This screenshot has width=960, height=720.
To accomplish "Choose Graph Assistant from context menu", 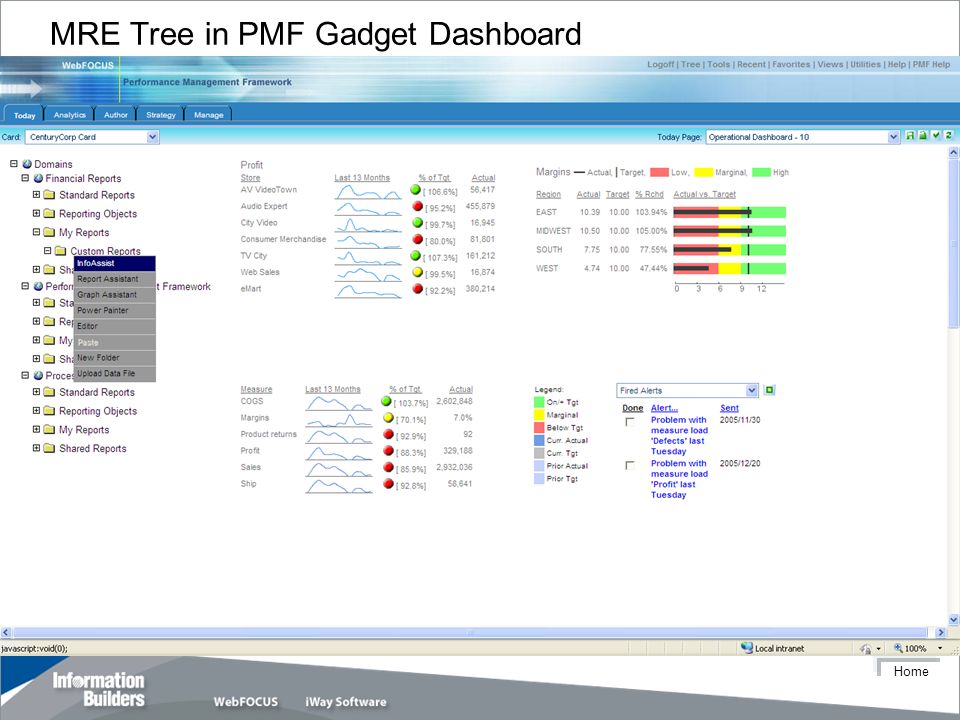I will click(x=114, y=295).
